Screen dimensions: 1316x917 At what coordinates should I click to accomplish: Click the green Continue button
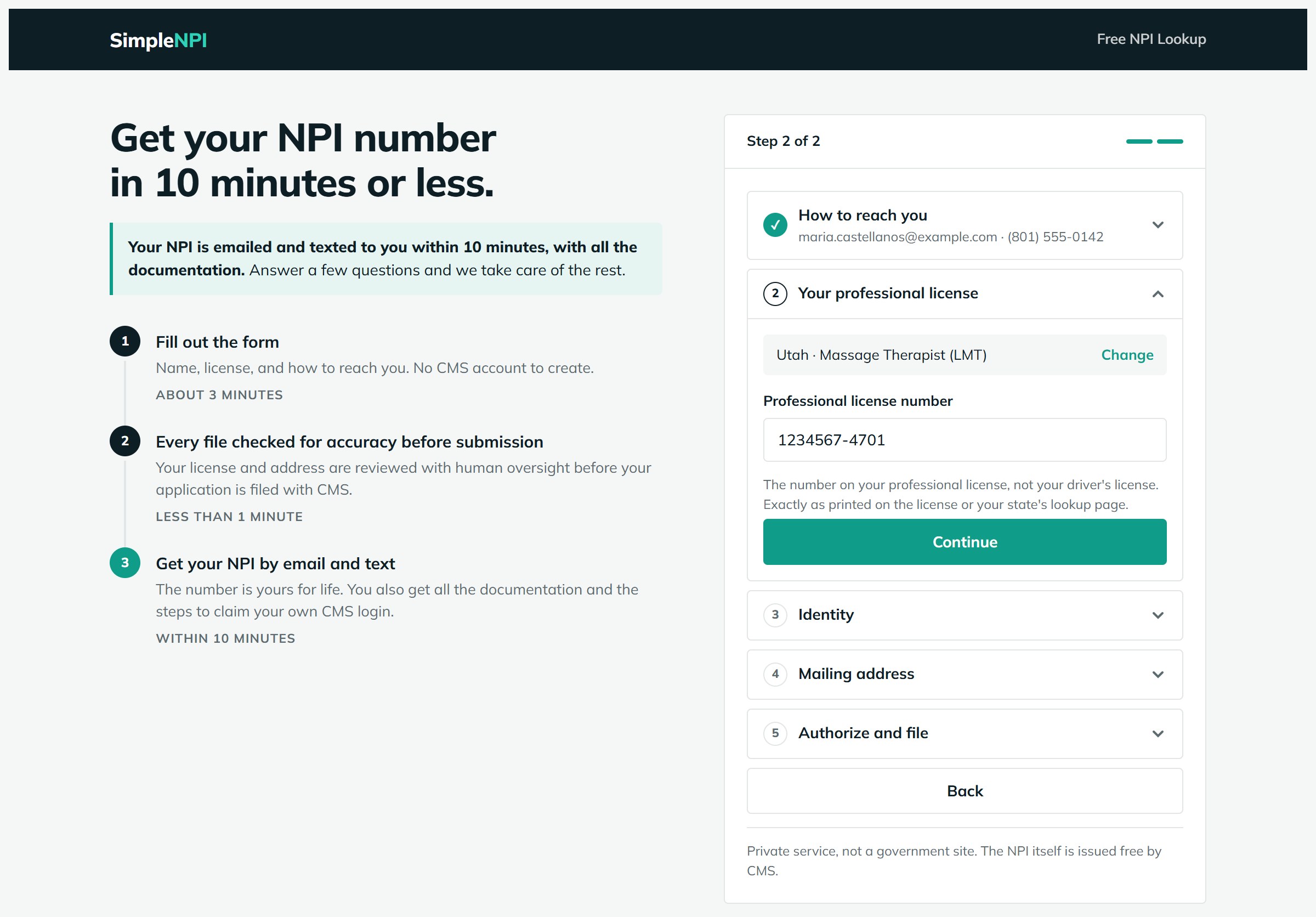pos(965,542)
